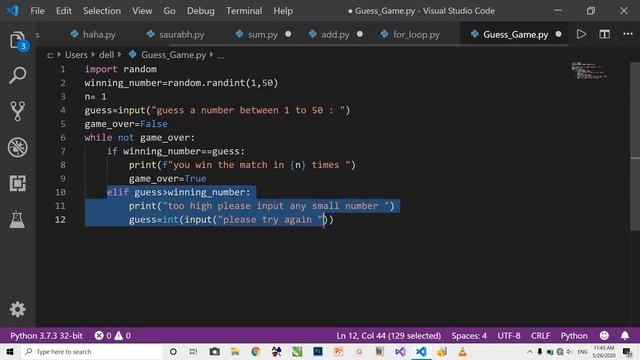Open the Go menu
The width and height of the screenshot is (640, 360).
click(x=169, y=11)
